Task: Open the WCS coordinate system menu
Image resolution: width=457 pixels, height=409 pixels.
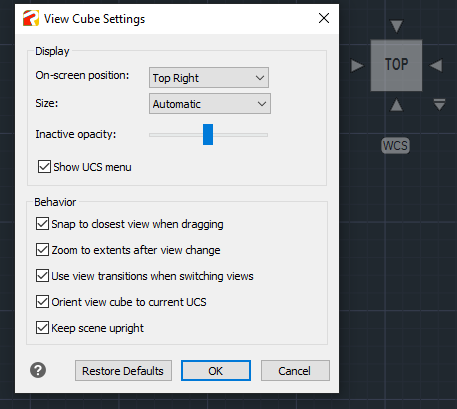Action: 395,146
